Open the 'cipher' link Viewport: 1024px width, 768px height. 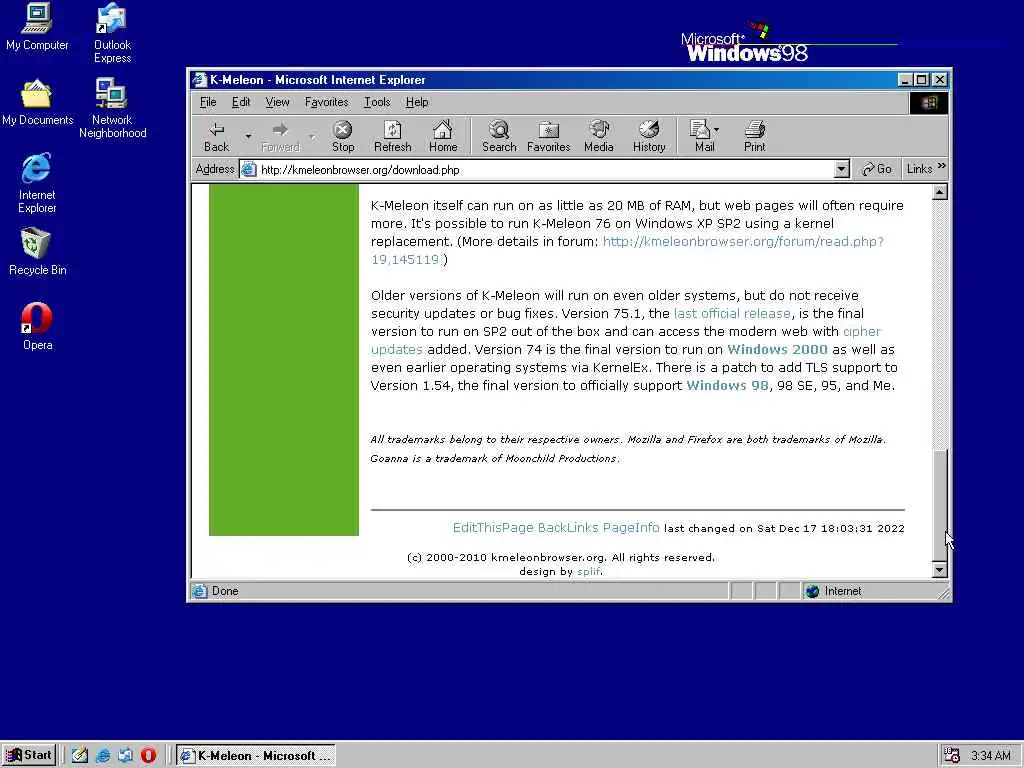point(861,332)
